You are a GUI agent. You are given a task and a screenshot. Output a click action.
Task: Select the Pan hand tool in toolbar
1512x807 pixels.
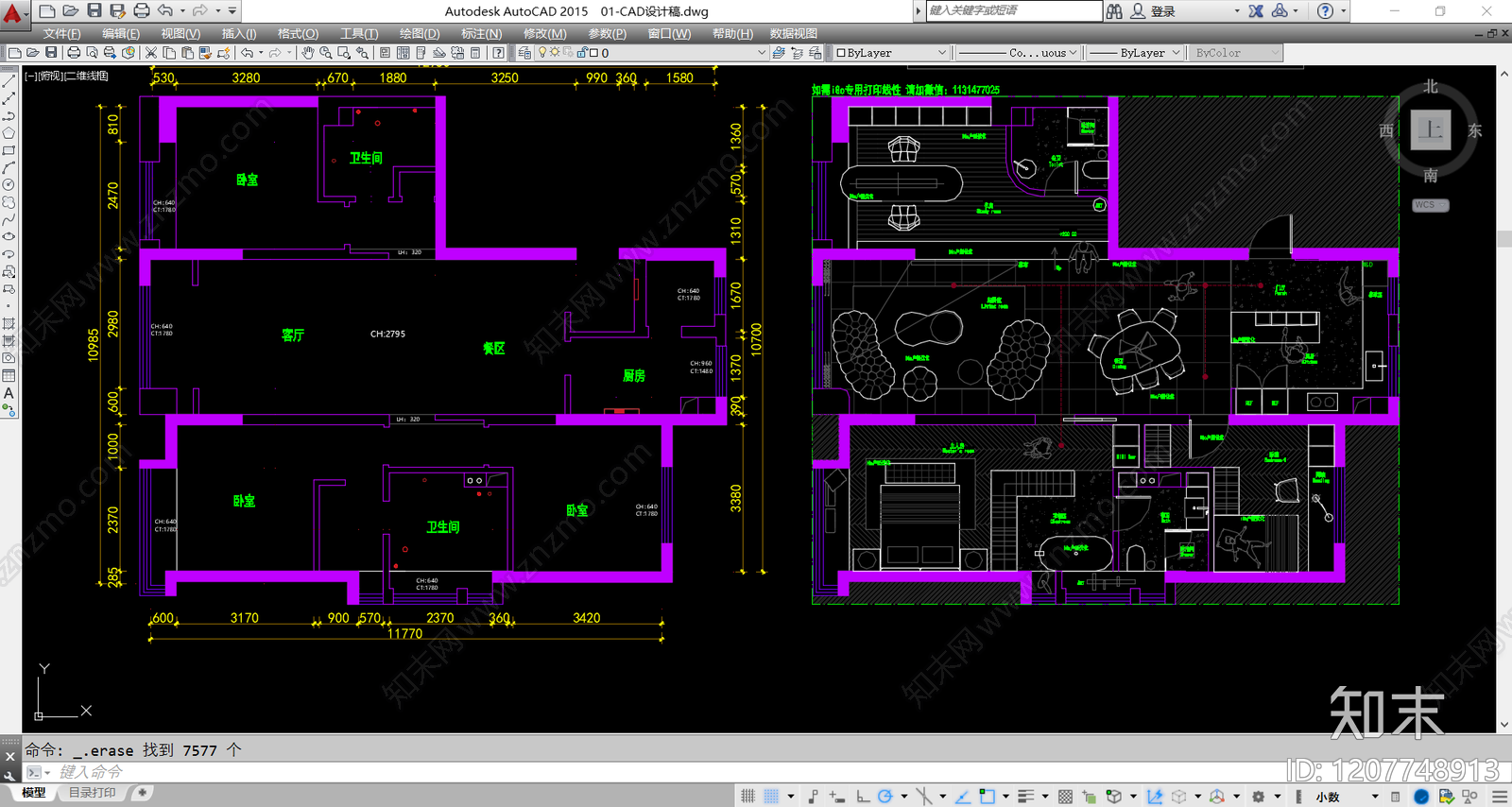(x=308, y=53)
